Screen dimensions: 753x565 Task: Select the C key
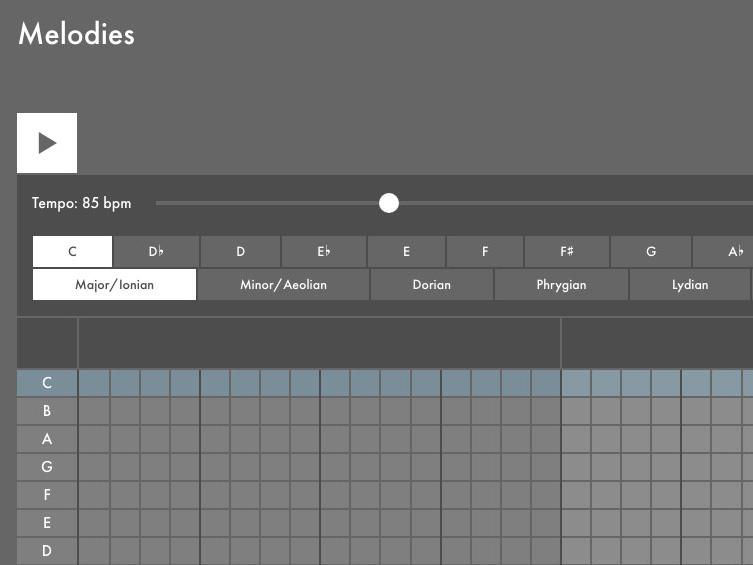point(72,252)
